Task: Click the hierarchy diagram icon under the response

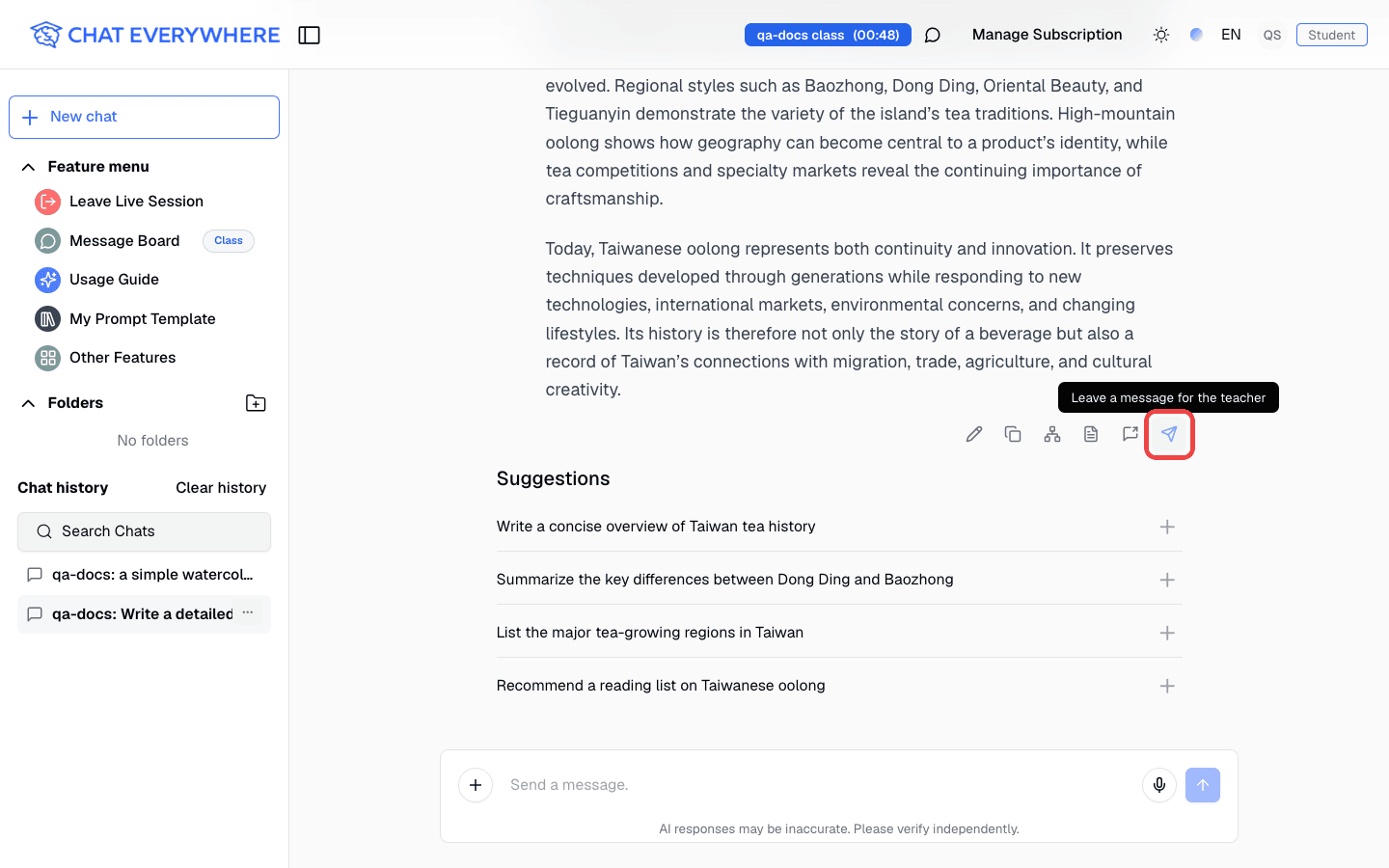Action: tap(1052, 434)
